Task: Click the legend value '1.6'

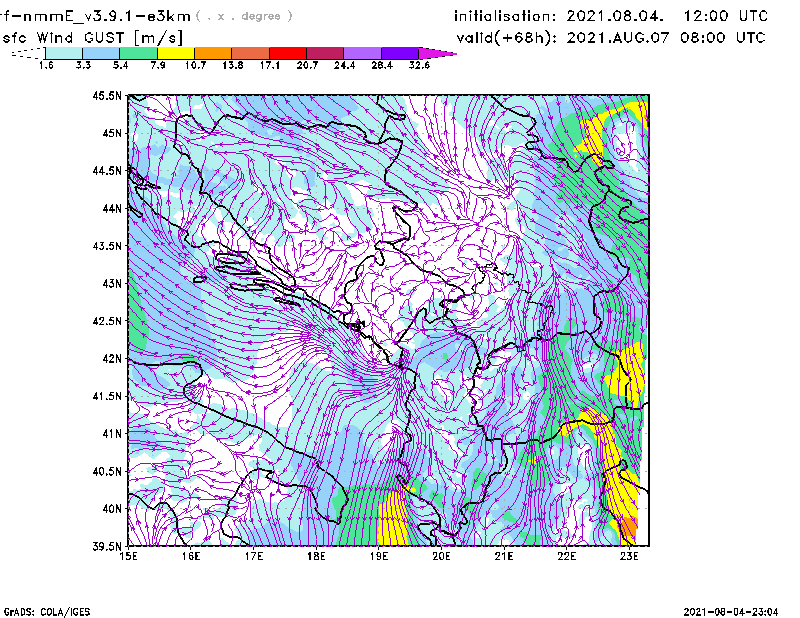Action: (x=46, y=65)
